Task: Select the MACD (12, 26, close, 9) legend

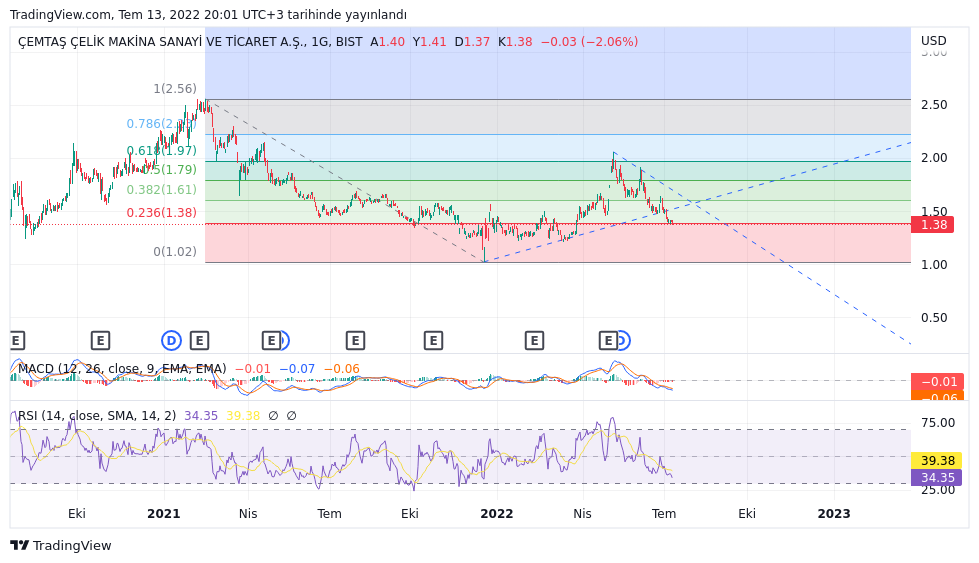Action: (122, 369)
